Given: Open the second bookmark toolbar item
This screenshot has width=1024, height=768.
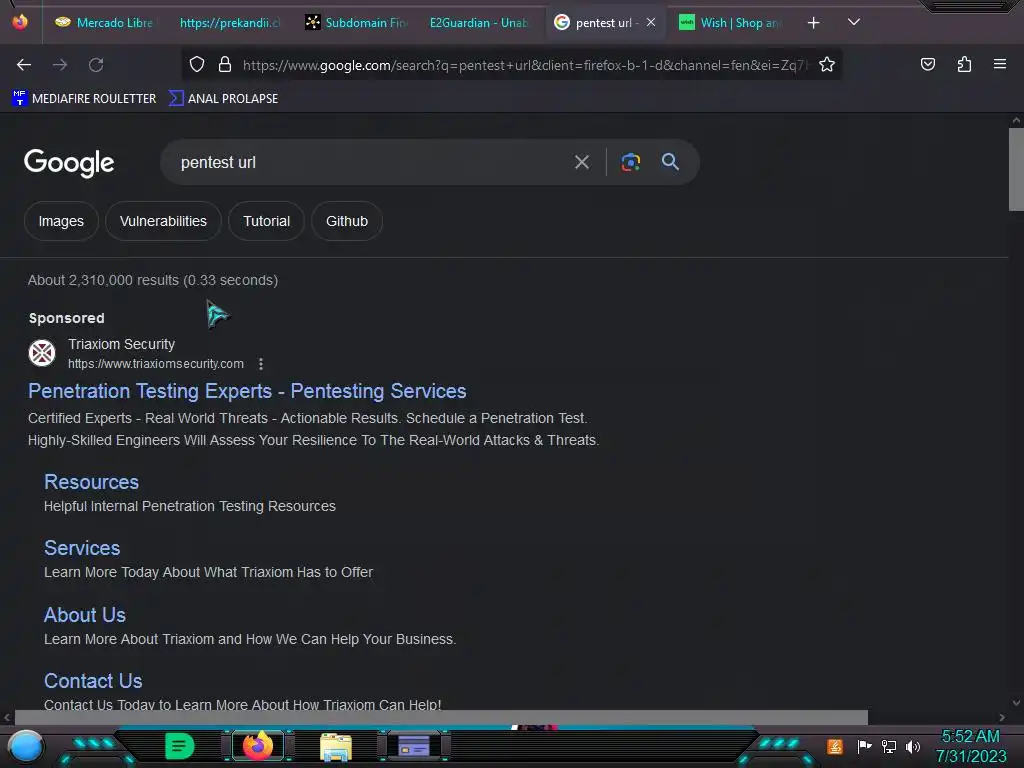Looking at the screenshot, I should (223, 99).
